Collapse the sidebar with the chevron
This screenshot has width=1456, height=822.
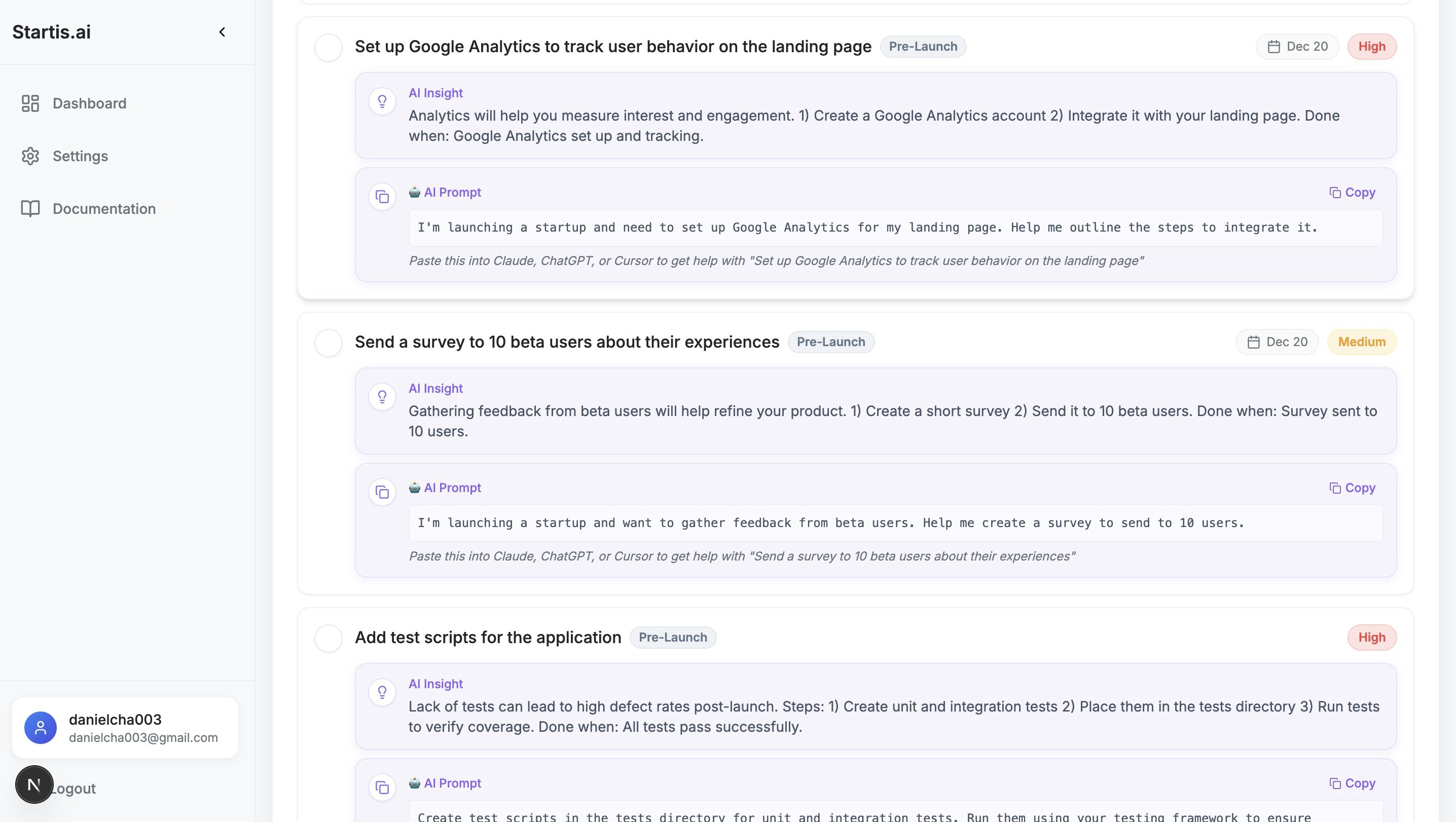click(222, 31)
